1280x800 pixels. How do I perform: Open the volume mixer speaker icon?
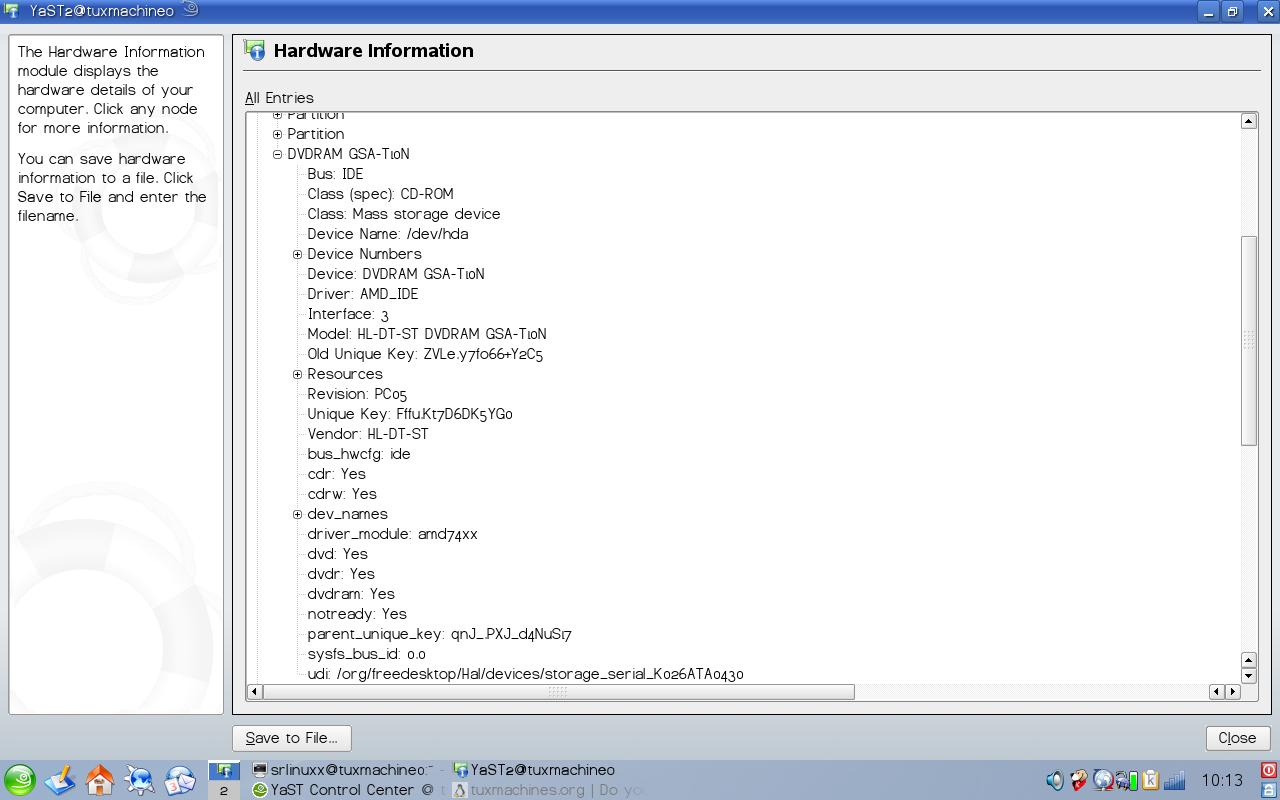click(x=1055, y=780)
